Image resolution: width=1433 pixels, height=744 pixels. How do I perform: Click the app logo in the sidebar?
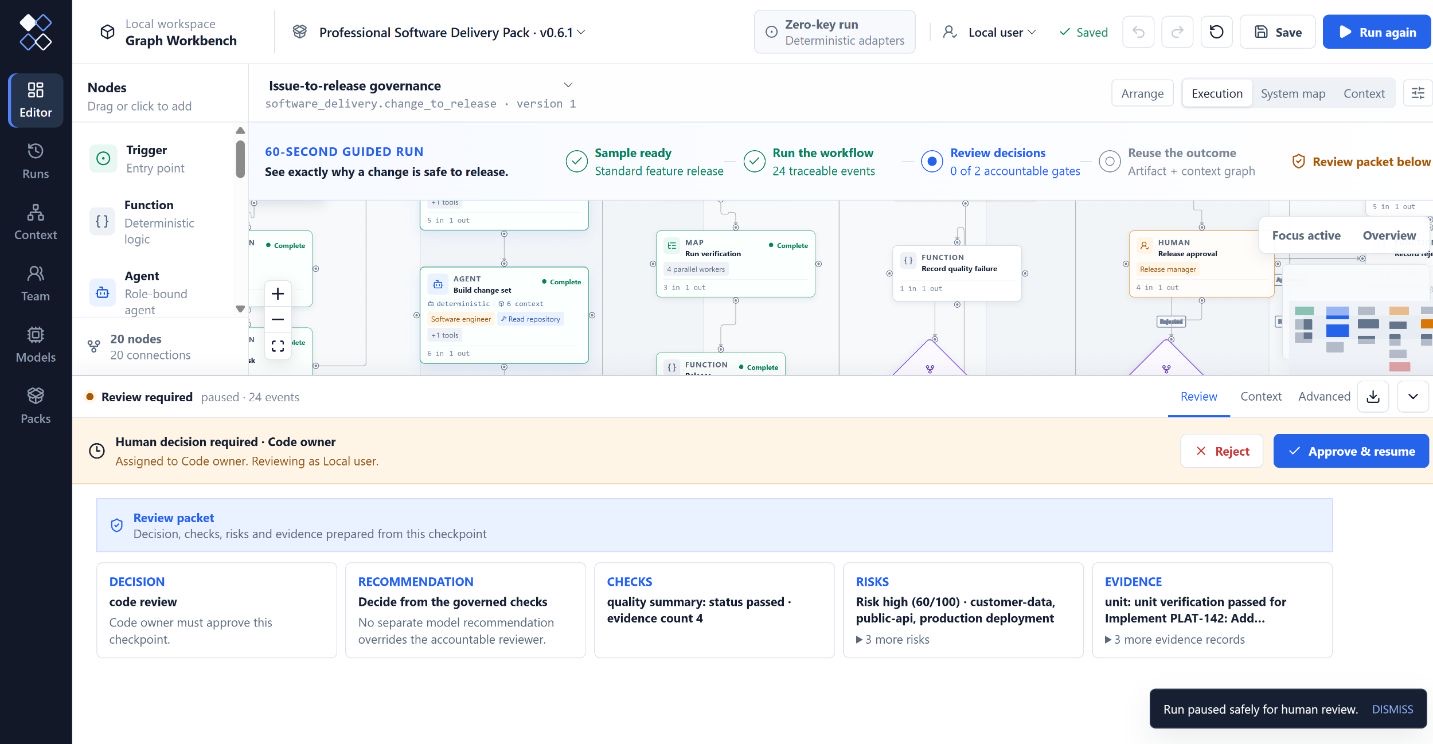coord(36,32)
